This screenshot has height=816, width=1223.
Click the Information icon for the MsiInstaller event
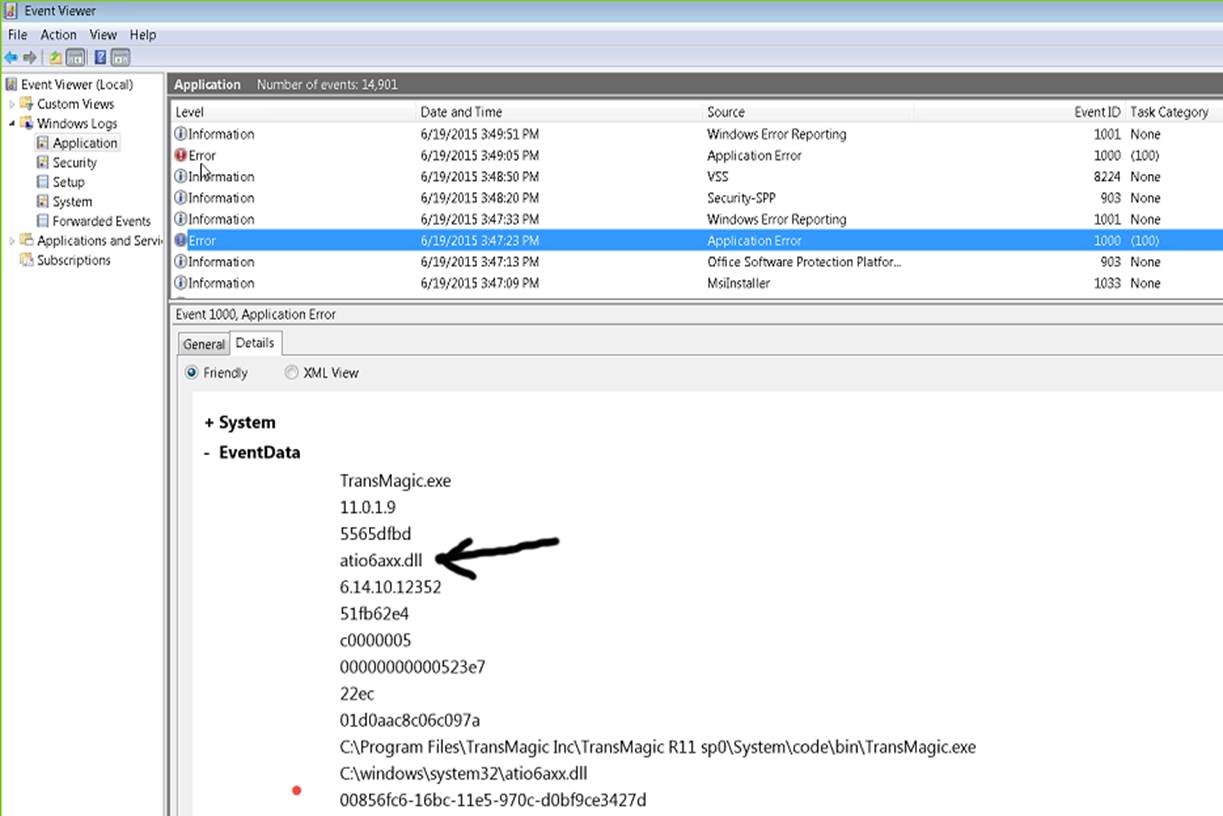coord(181,283)
